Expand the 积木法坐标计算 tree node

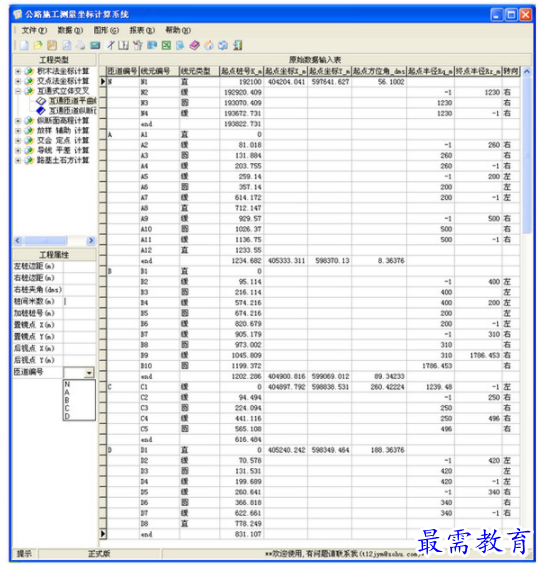click(x=18, y=71)
